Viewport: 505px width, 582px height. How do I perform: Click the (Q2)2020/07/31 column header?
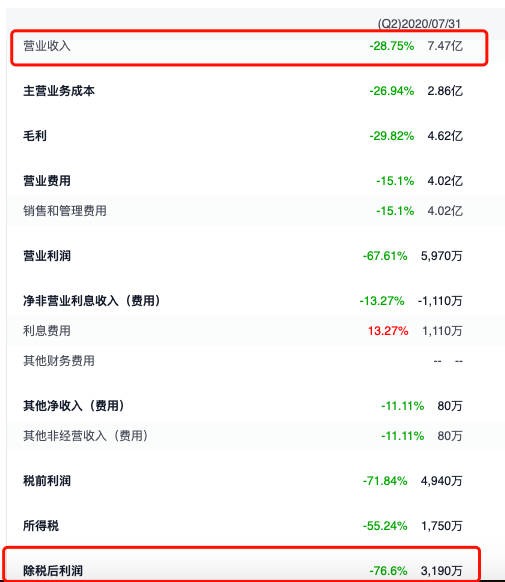click(x=419, y=24)
